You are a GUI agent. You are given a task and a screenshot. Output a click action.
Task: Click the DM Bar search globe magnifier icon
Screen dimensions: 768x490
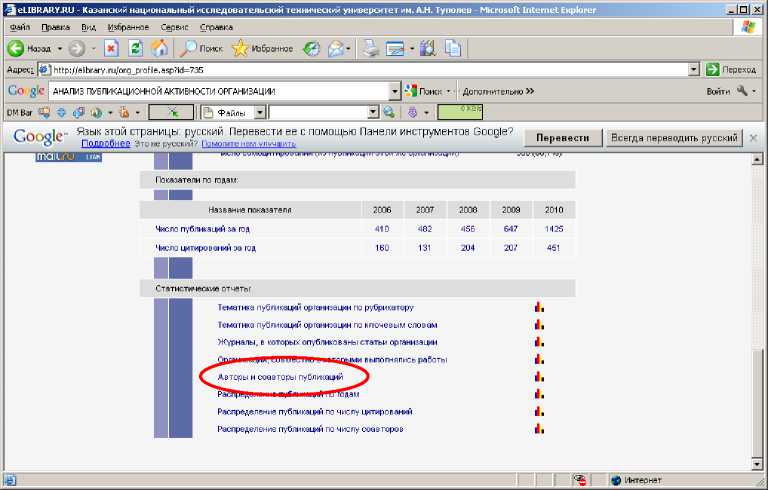click(x=389, y=113)
